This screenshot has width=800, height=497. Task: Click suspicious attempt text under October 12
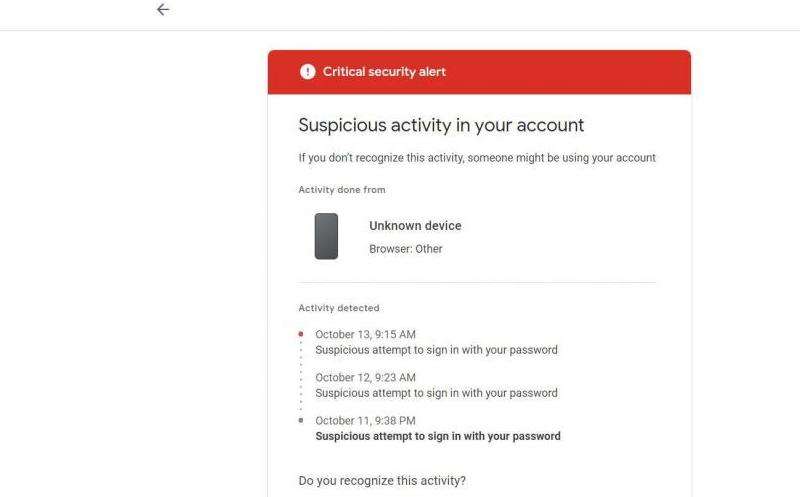[x=436, y=393]
